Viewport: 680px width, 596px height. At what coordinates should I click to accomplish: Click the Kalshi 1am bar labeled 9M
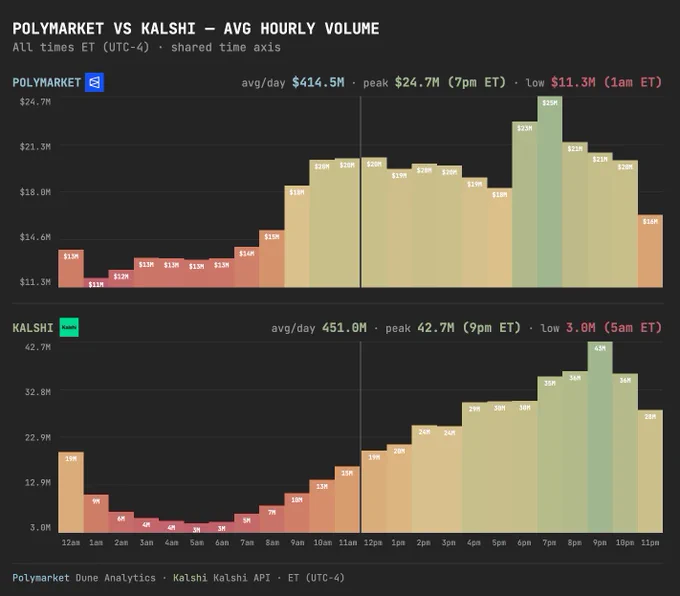(x=96, y=514)
